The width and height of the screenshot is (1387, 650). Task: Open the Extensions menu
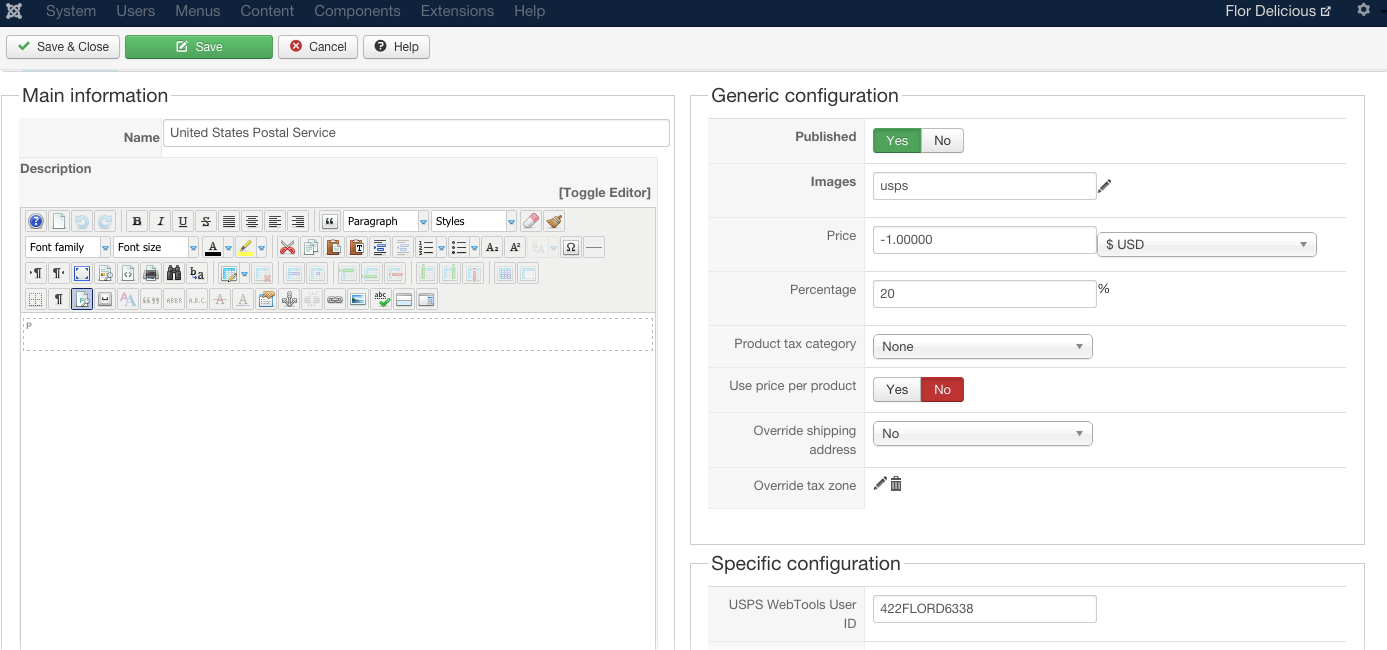(457, 11)
